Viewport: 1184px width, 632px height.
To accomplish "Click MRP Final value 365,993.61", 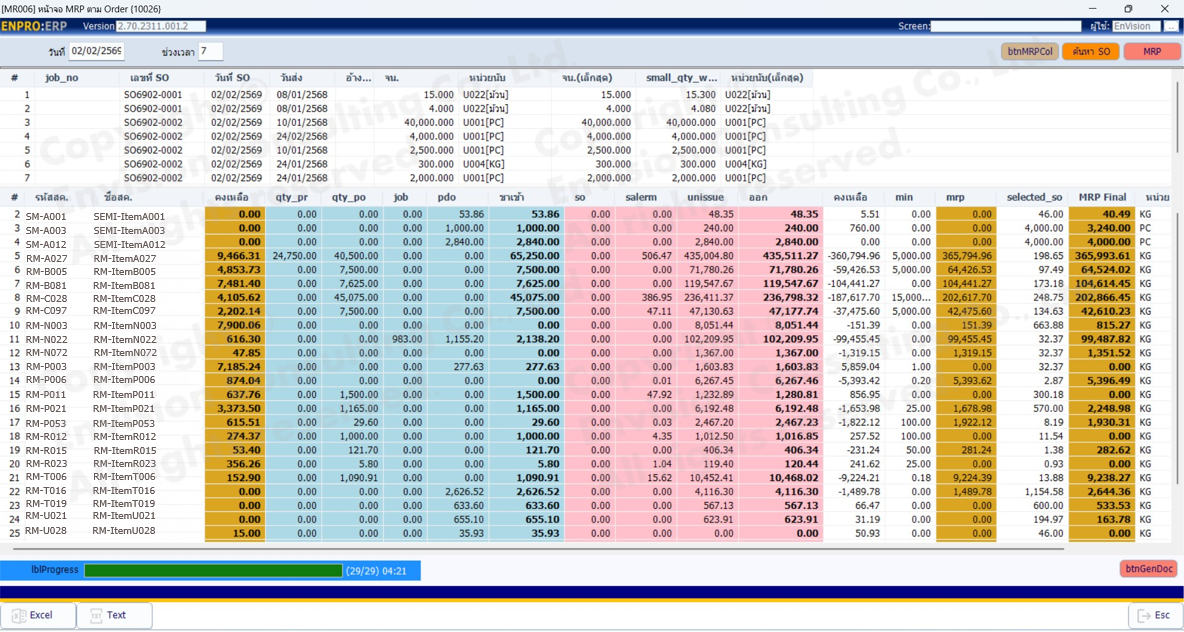I will point(1104,256).
